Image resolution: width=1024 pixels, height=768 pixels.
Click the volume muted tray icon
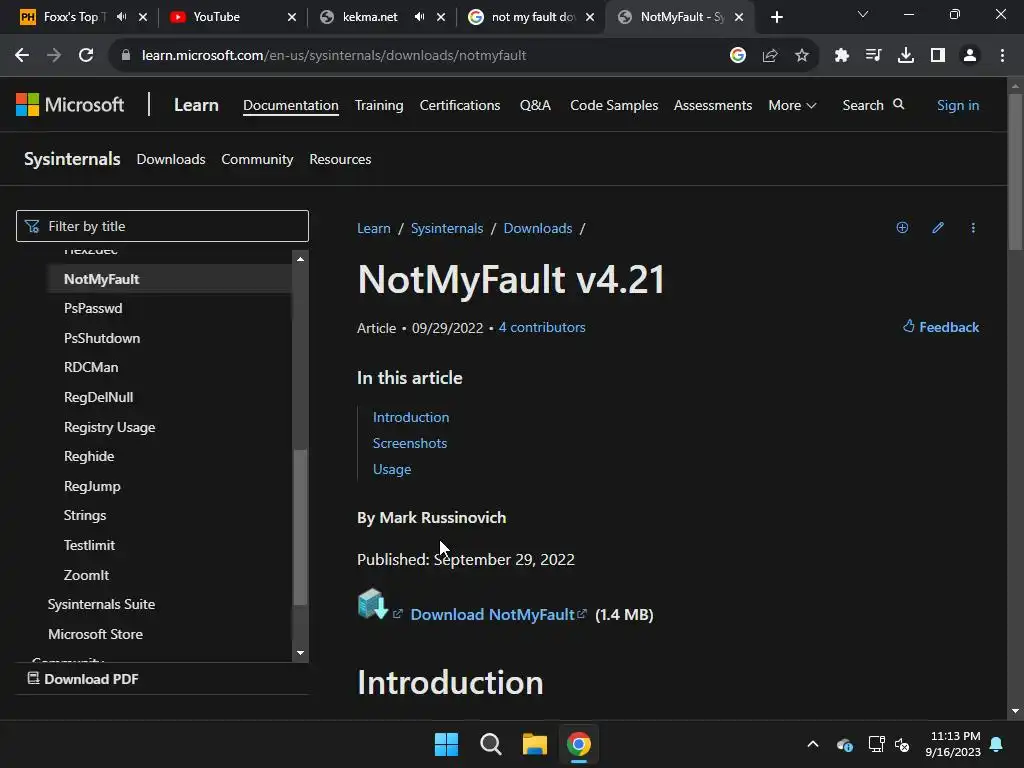point(903,744)
